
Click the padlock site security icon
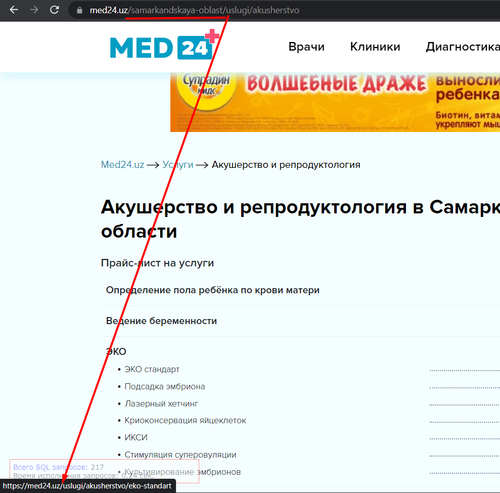(79, 10)
